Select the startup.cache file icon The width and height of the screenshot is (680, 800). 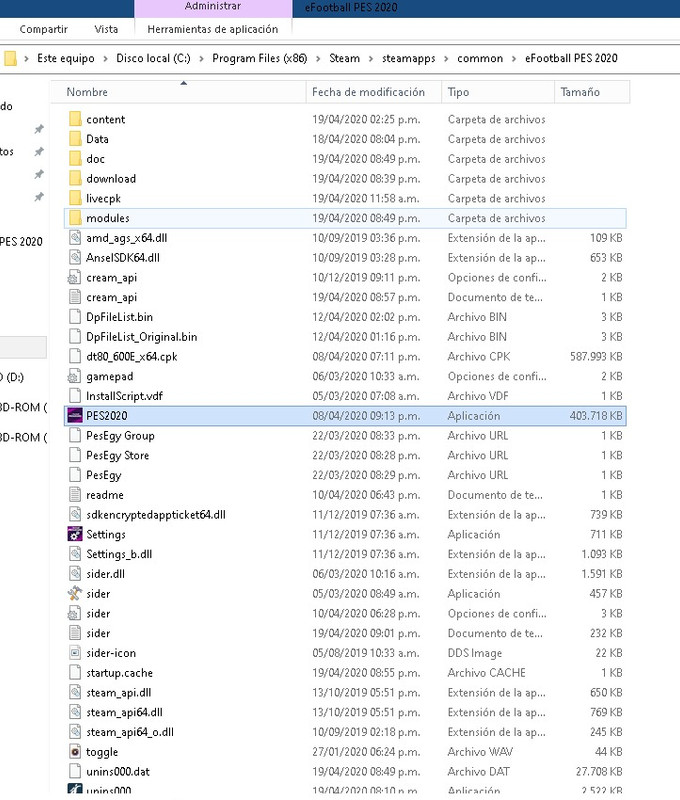tap(75, 672)
